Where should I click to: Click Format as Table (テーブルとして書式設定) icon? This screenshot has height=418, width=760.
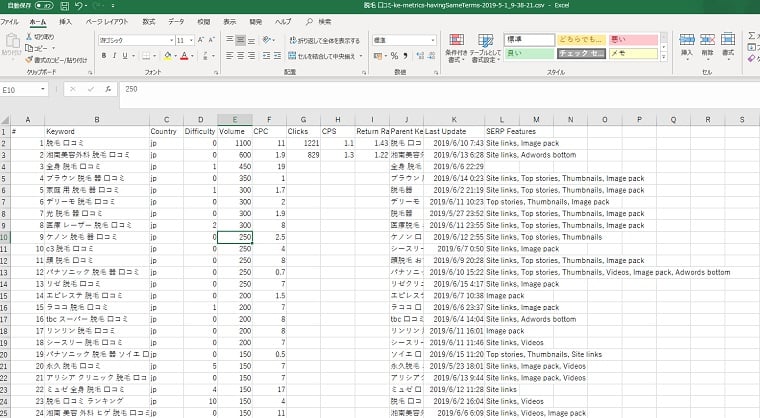(487, 46)
